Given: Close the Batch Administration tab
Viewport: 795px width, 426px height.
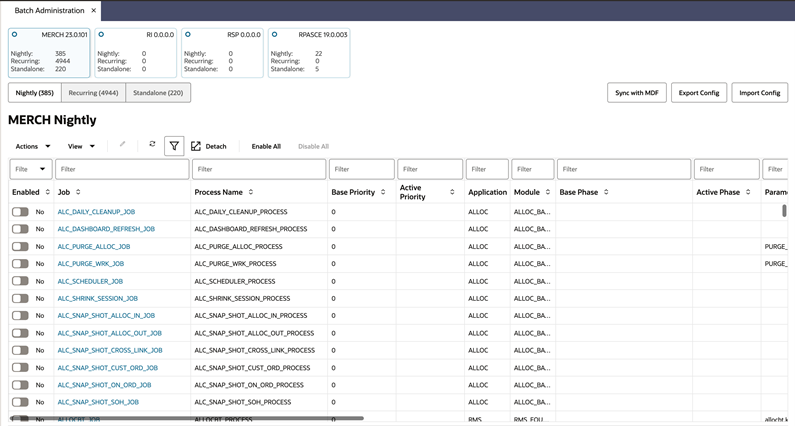Looking at the screenshot, I should click(93, 10).
